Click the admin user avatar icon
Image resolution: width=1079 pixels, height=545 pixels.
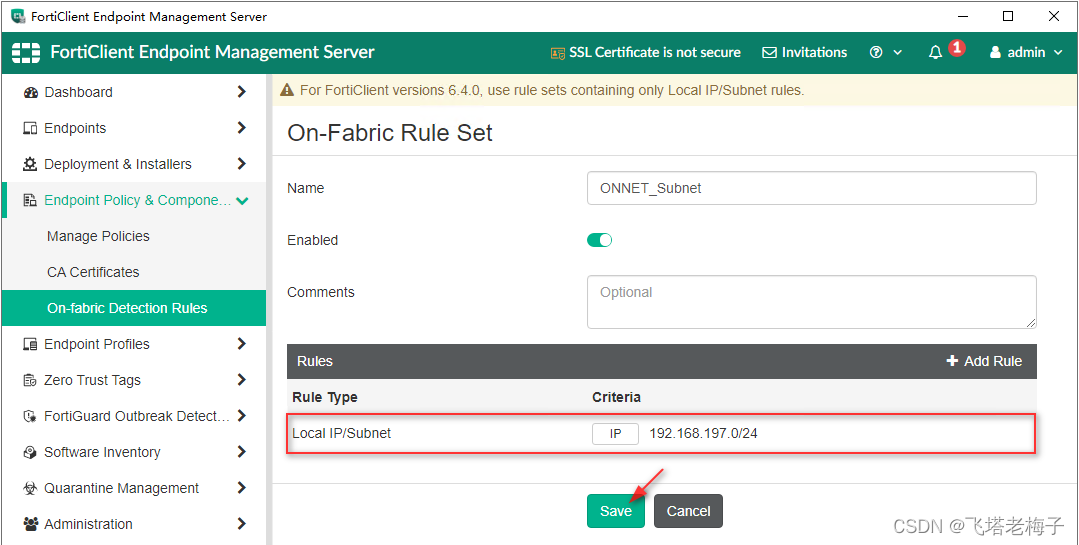[995, 52]
